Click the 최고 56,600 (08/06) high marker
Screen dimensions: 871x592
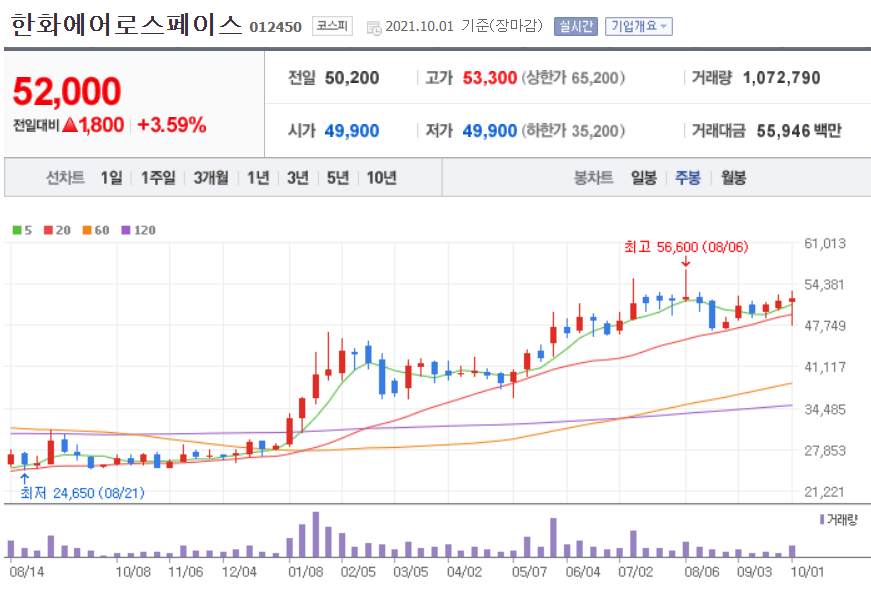pos(686,247)
